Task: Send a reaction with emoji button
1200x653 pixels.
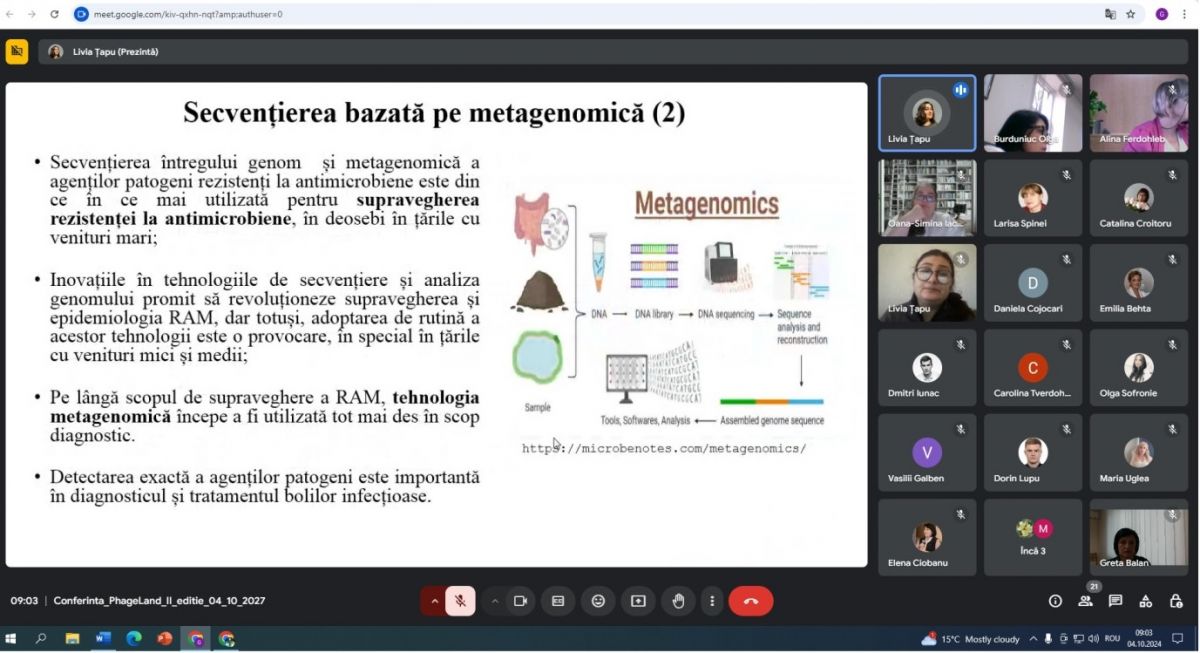Action: click(x=598, y=601)
